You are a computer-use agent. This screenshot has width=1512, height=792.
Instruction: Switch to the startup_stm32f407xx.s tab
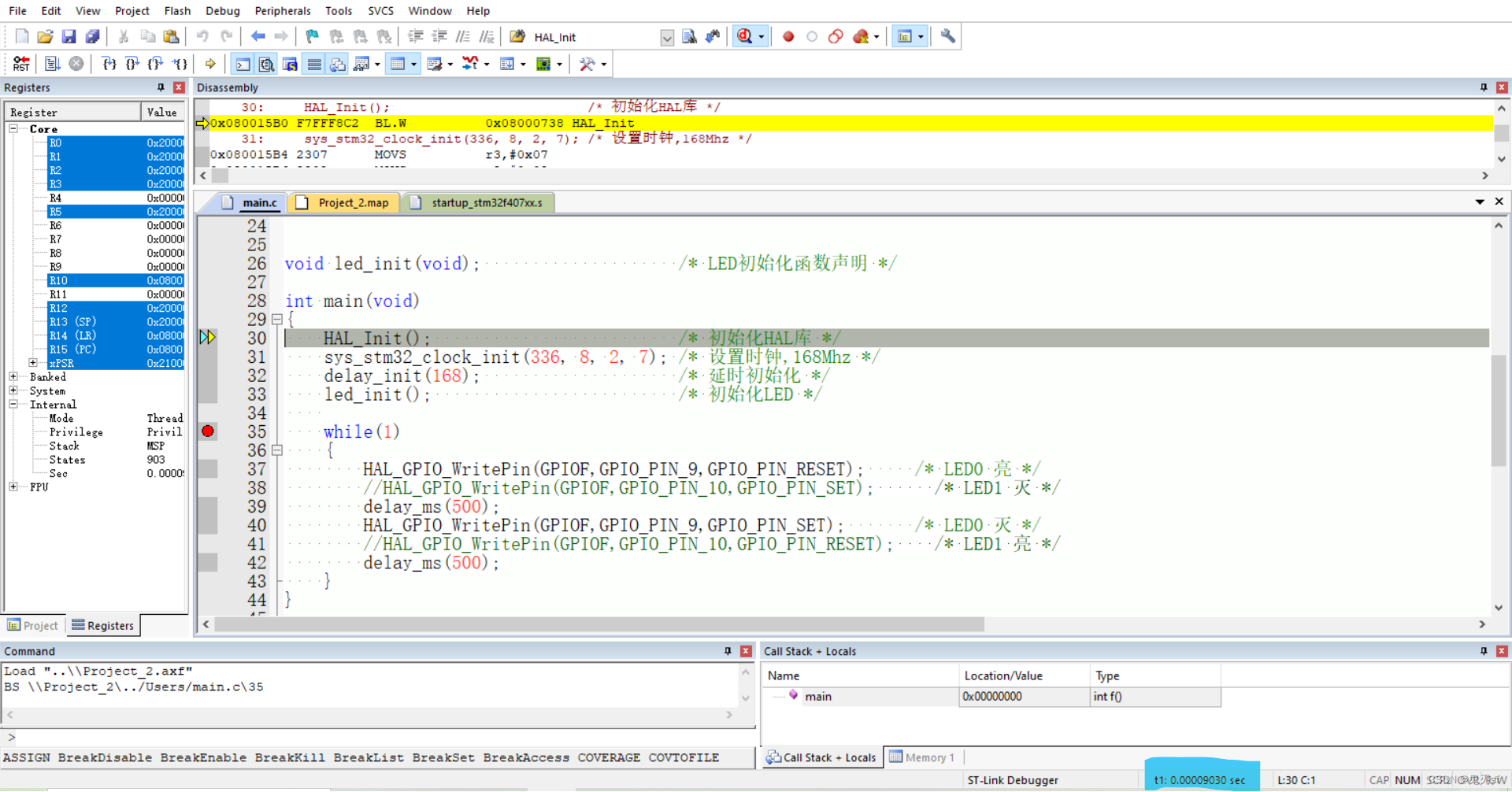pos(478,202)
